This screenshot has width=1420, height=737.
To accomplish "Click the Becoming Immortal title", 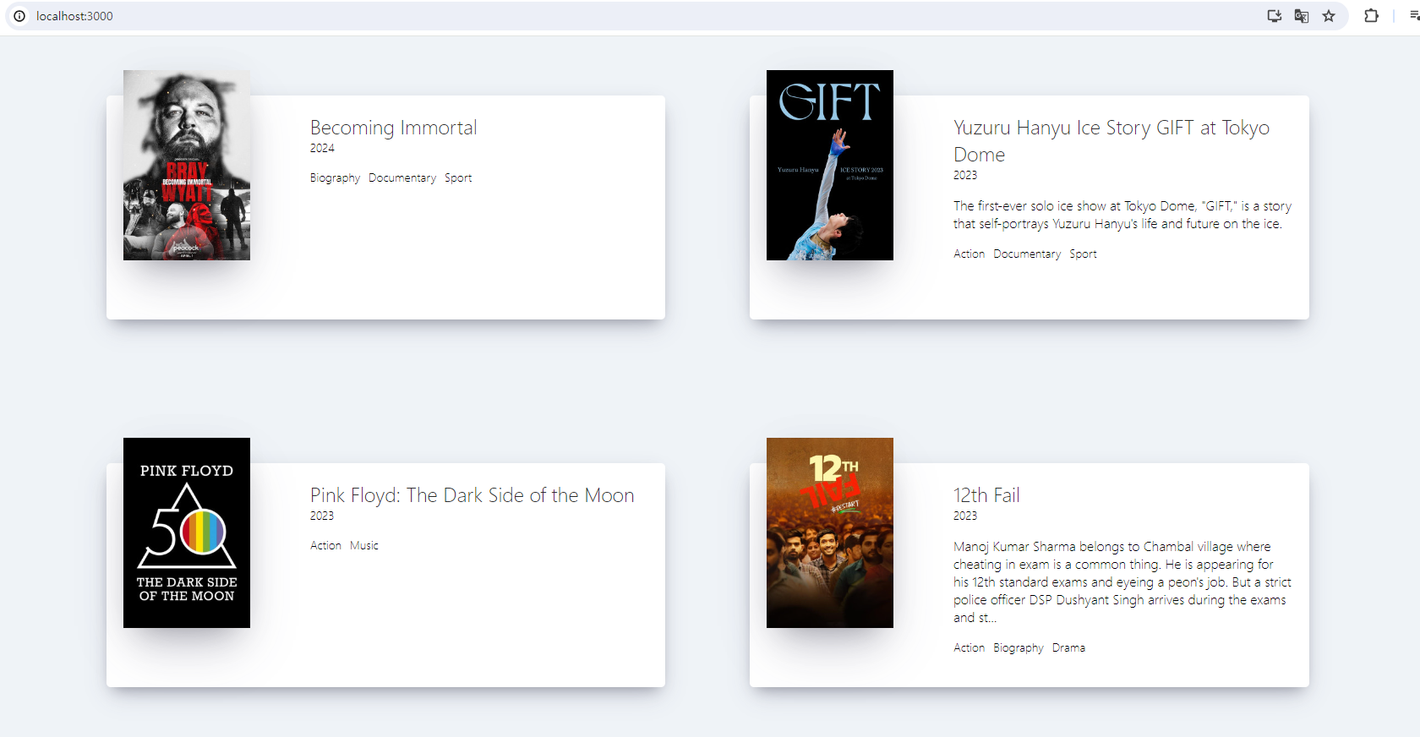I will click(393, 127).
